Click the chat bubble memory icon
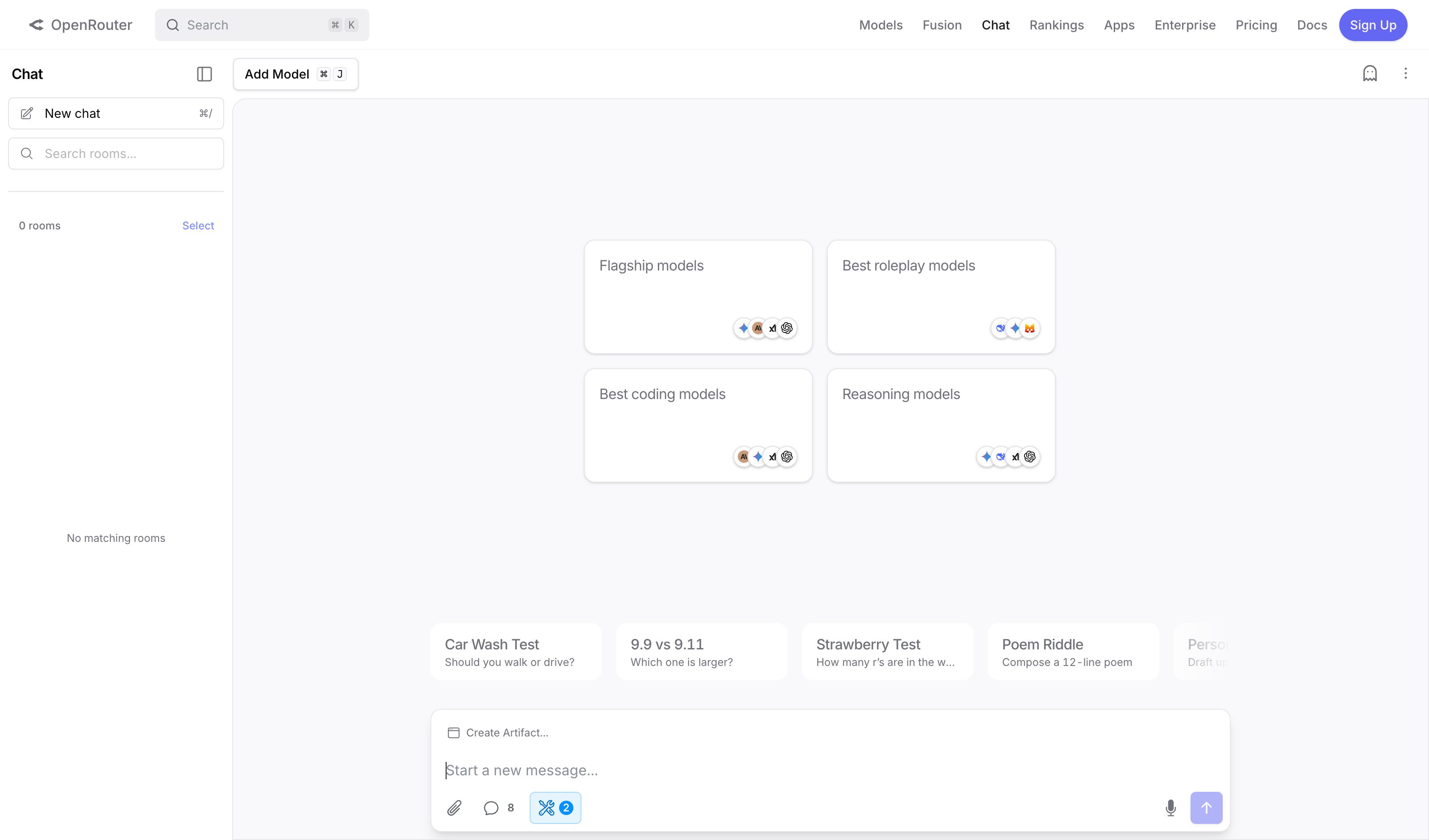The image size is (1429, 840). [x=491, y=808]
